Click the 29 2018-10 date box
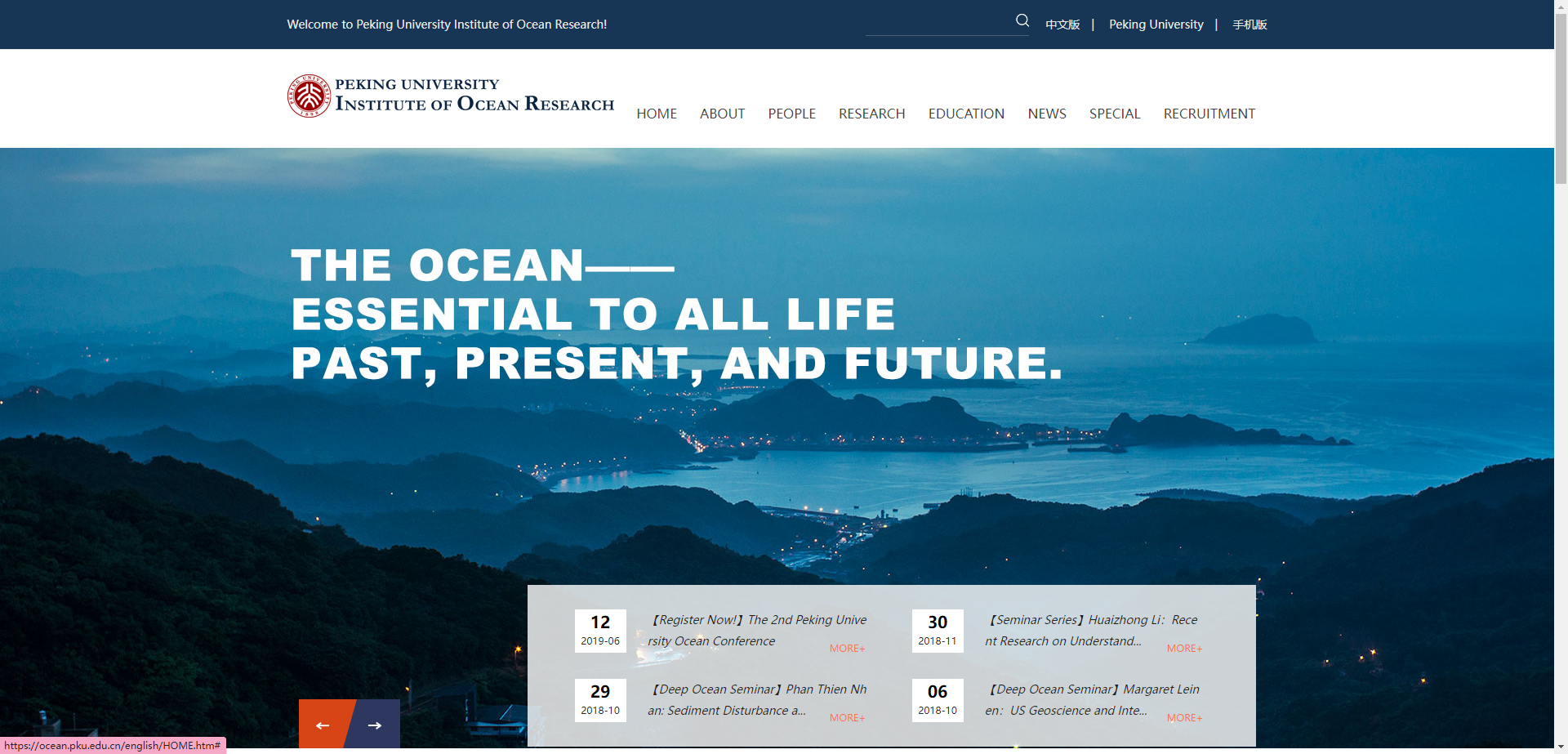The width and height of the screenshot is (1568, 754). click(600, 700)
